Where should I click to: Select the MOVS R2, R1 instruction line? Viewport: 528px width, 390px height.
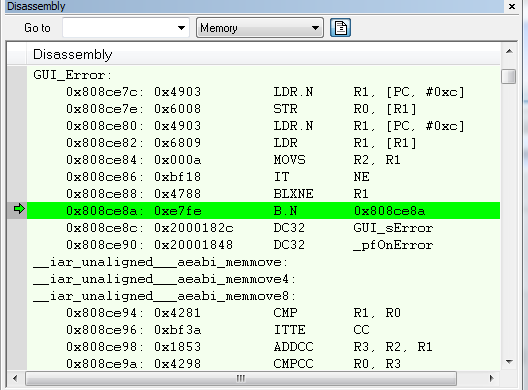coord(263,160)
